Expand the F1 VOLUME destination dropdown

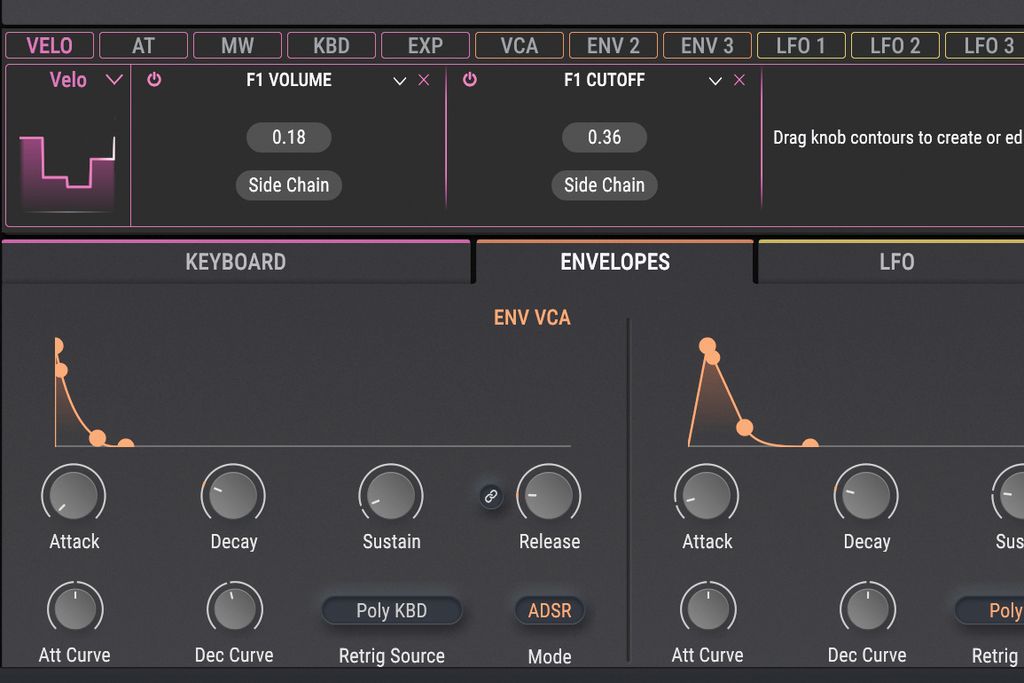(x=400, y=81)
